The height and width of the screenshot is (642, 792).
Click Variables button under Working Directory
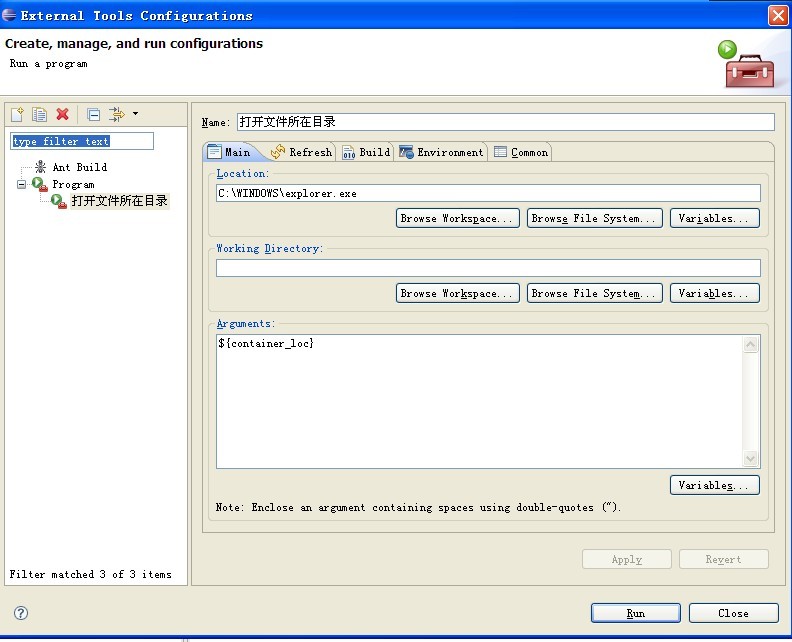coord(715,293)
